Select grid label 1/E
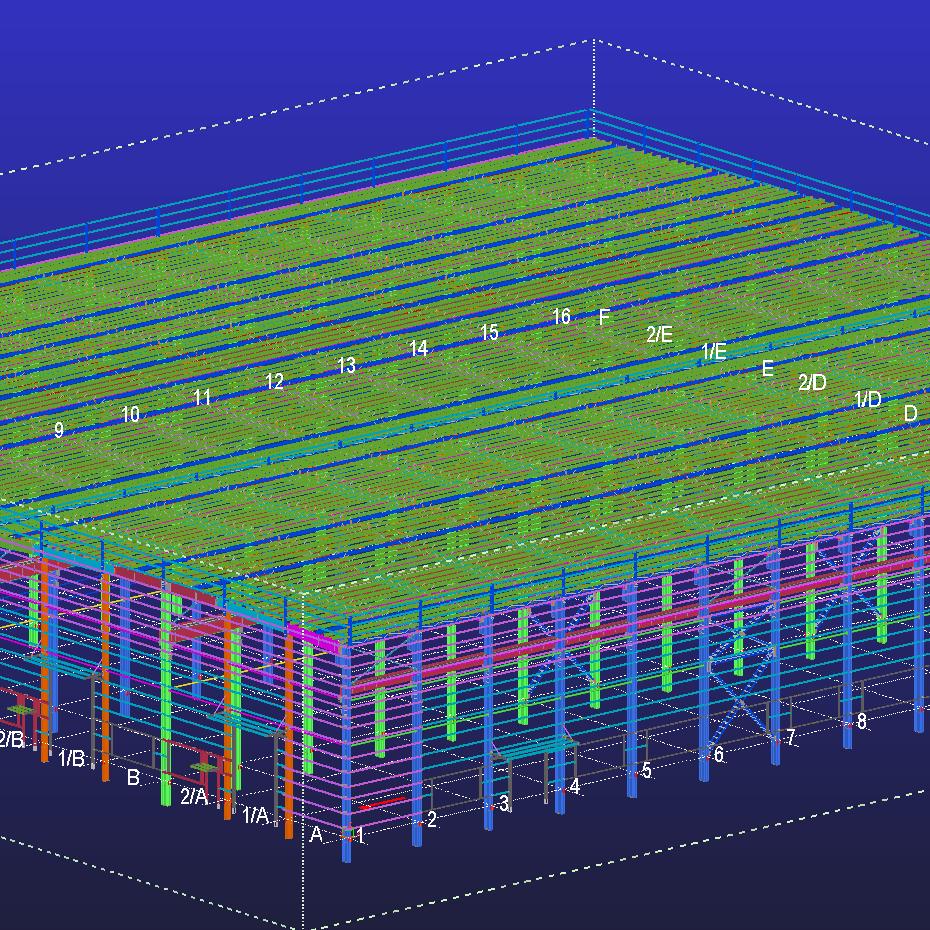Viewport: 930px width, 930px height. click(x=713, y=352)
